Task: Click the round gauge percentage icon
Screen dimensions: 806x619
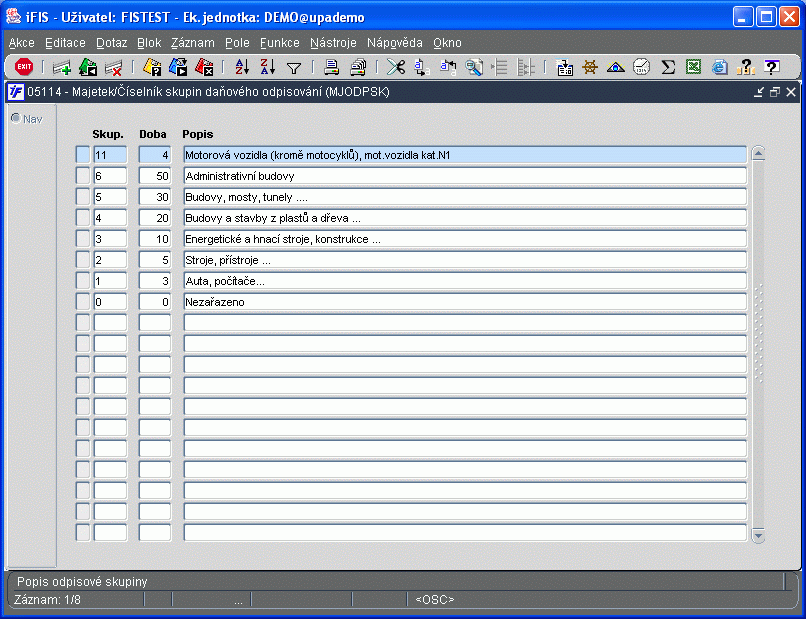Action: click(642, 67)
